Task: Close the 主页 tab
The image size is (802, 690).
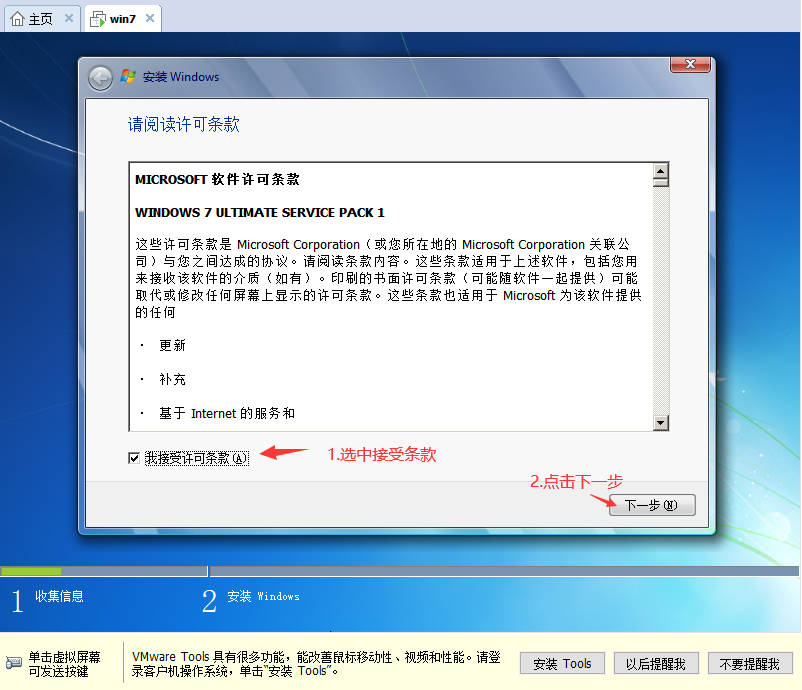Action: (x=69, y=18)
